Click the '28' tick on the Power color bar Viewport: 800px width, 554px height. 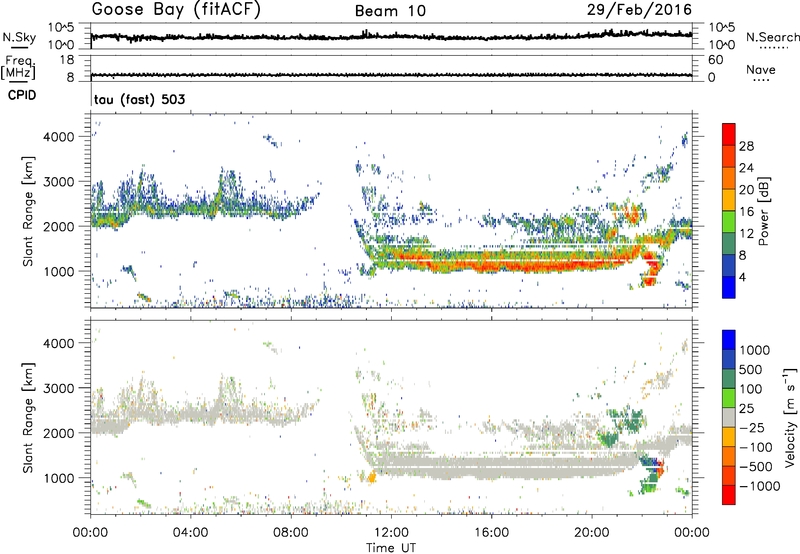(x=746, y=146)
